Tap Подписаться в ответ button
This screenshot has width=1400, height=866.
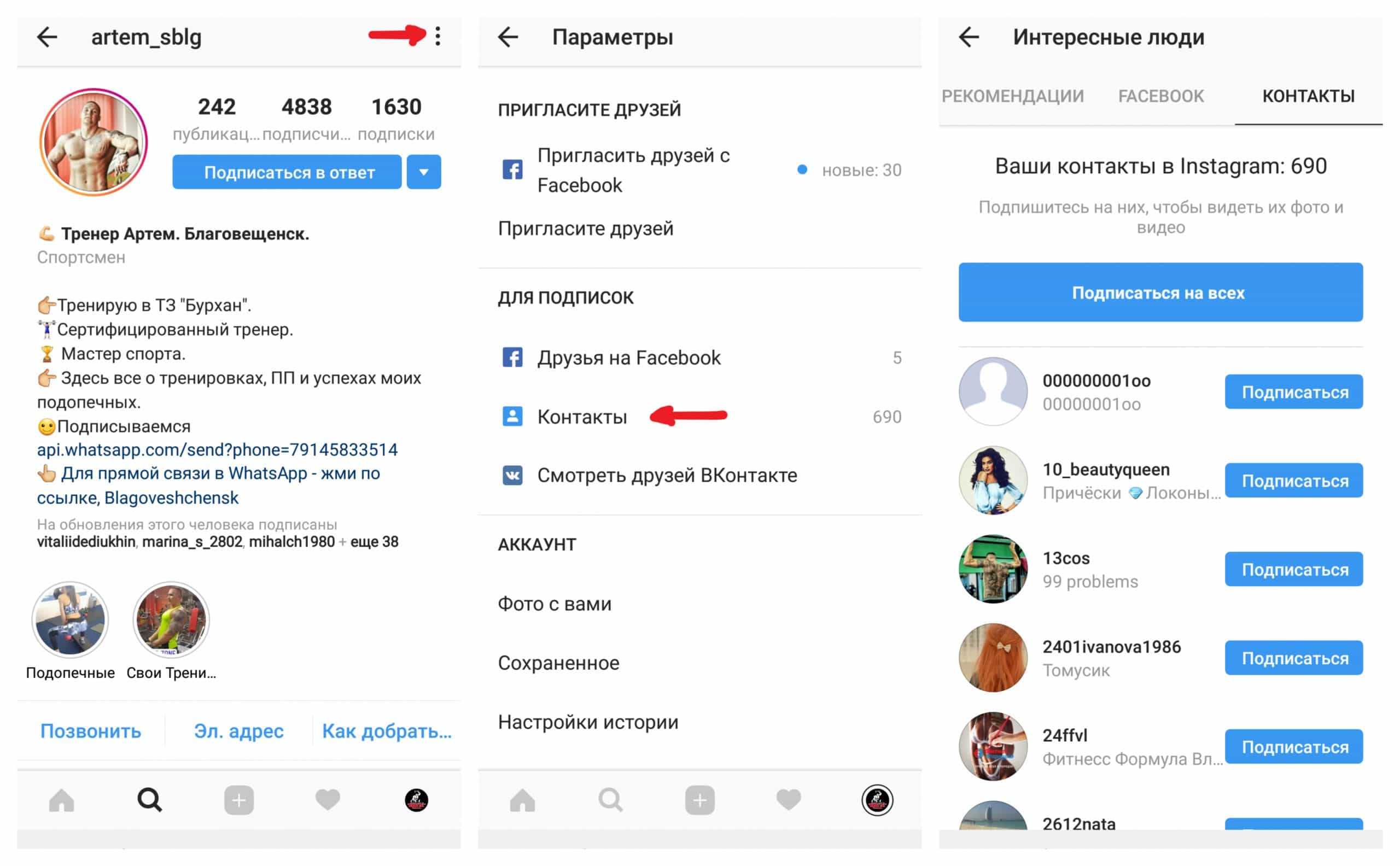click(287, 172)
